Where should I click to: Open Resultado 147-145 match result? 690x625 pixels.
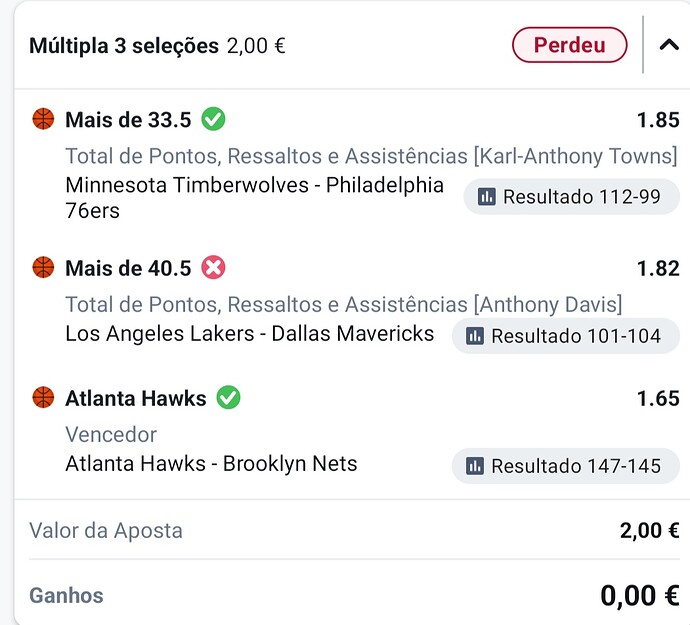[x=566, y=466]
